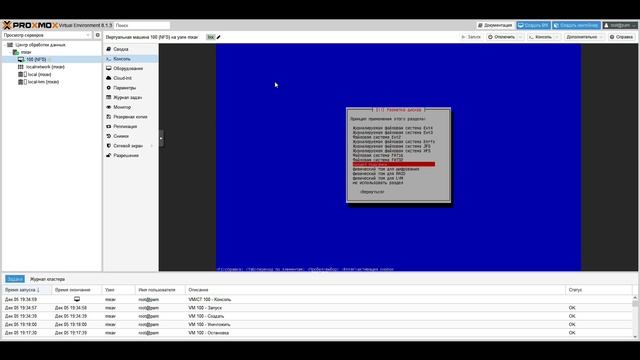Switch to the Задачи tab
Viewport: 640px width, 360px height.
pos(15,279)
